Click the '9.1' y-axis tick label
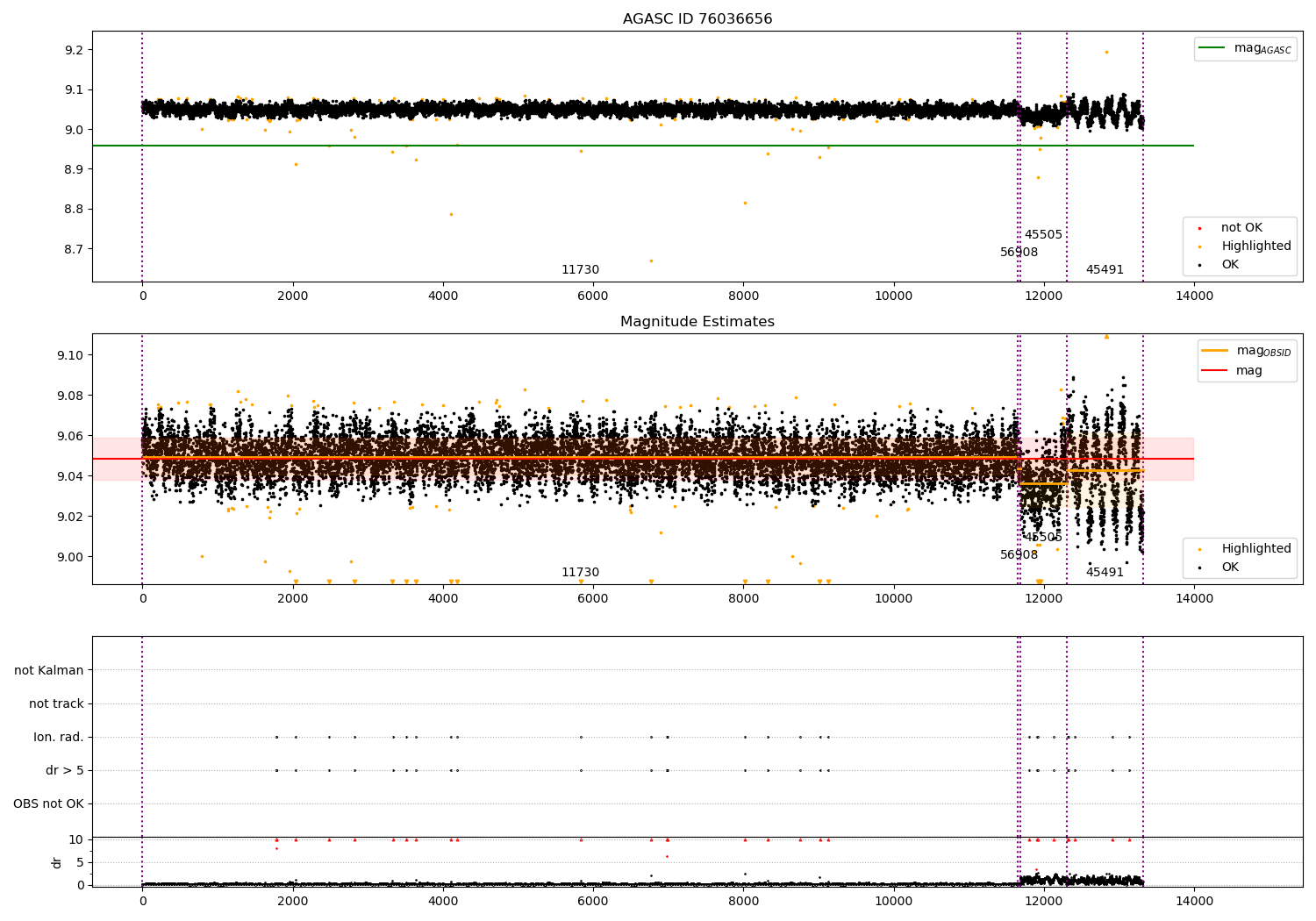Viewport: 1316px width, 921px height. pyautogui.click(x=75, y=89)
